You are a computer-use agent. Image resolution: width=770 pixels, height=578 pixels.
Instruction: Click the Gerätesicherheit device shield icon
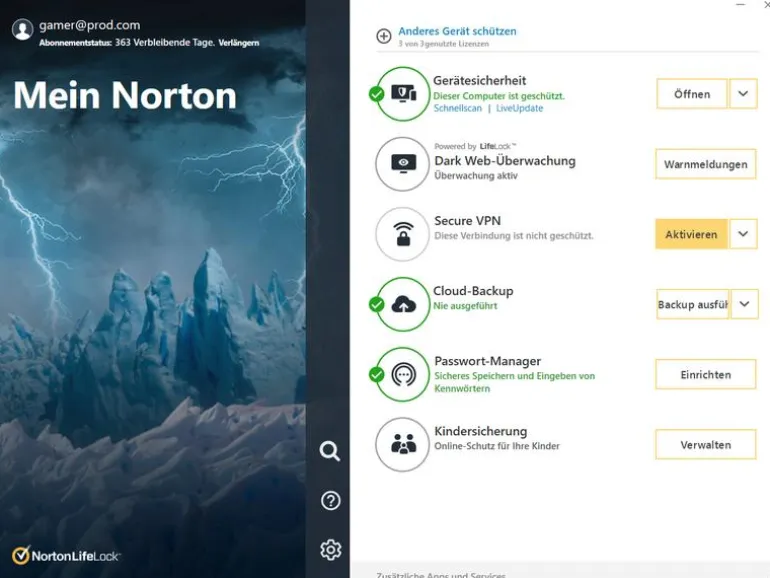(403, 94)
